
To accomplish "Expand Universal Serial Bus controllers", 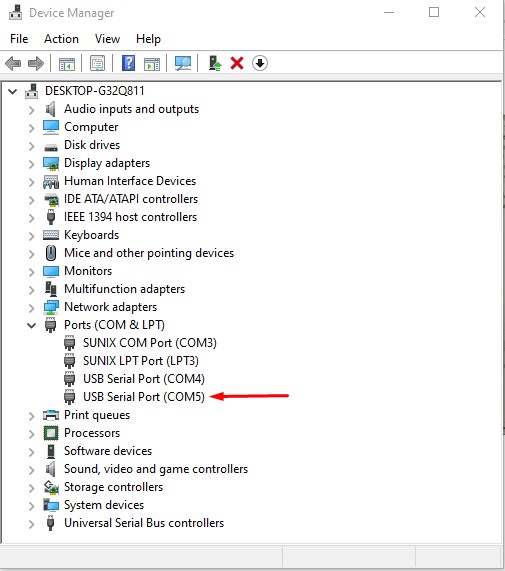I will pos(32,524).
